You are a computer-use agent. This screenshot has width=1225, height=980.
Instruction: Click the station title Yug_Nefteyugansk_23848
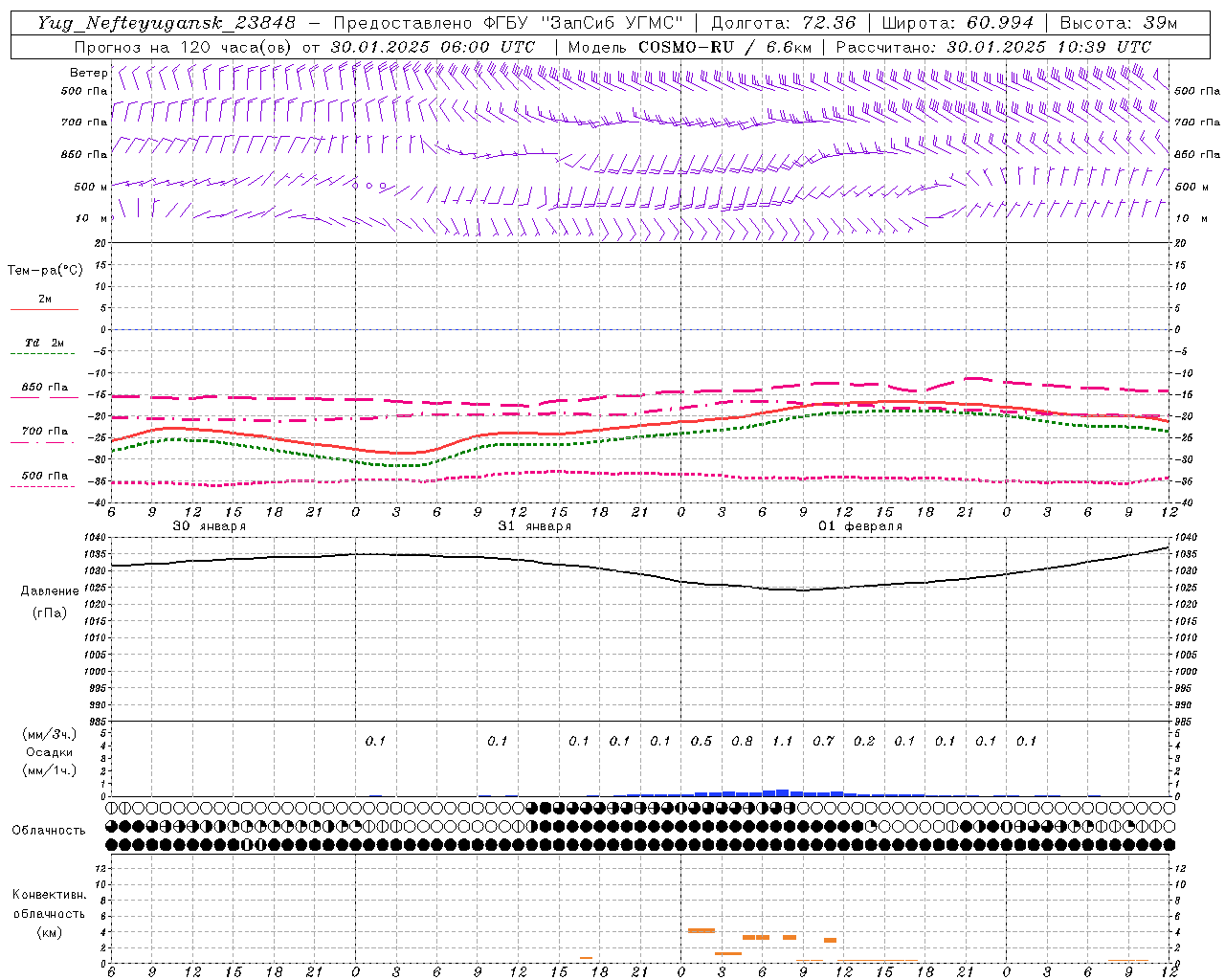tap(167, 23)
